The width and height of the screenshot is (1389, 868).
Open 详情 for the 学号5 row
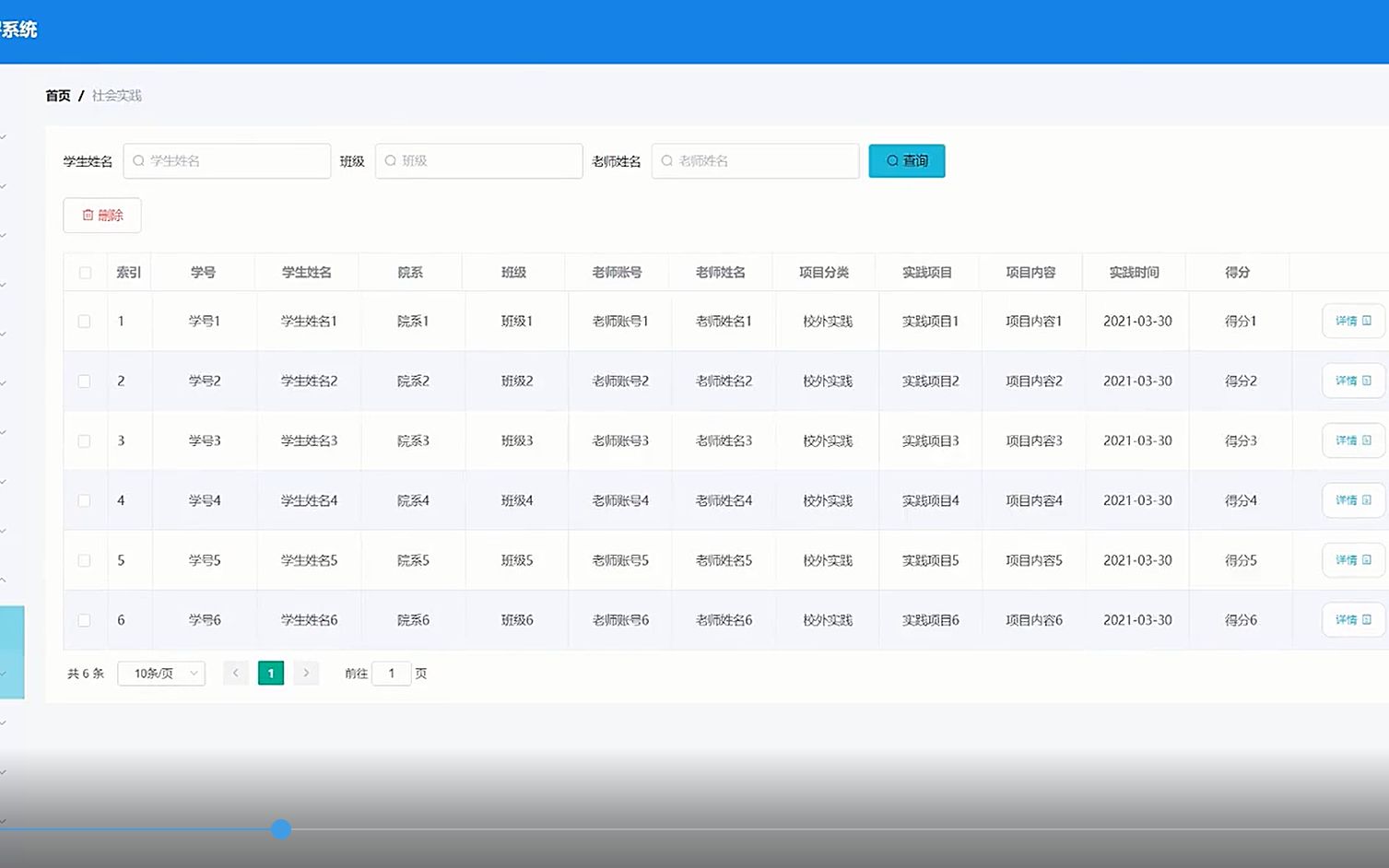point(1353,560)
